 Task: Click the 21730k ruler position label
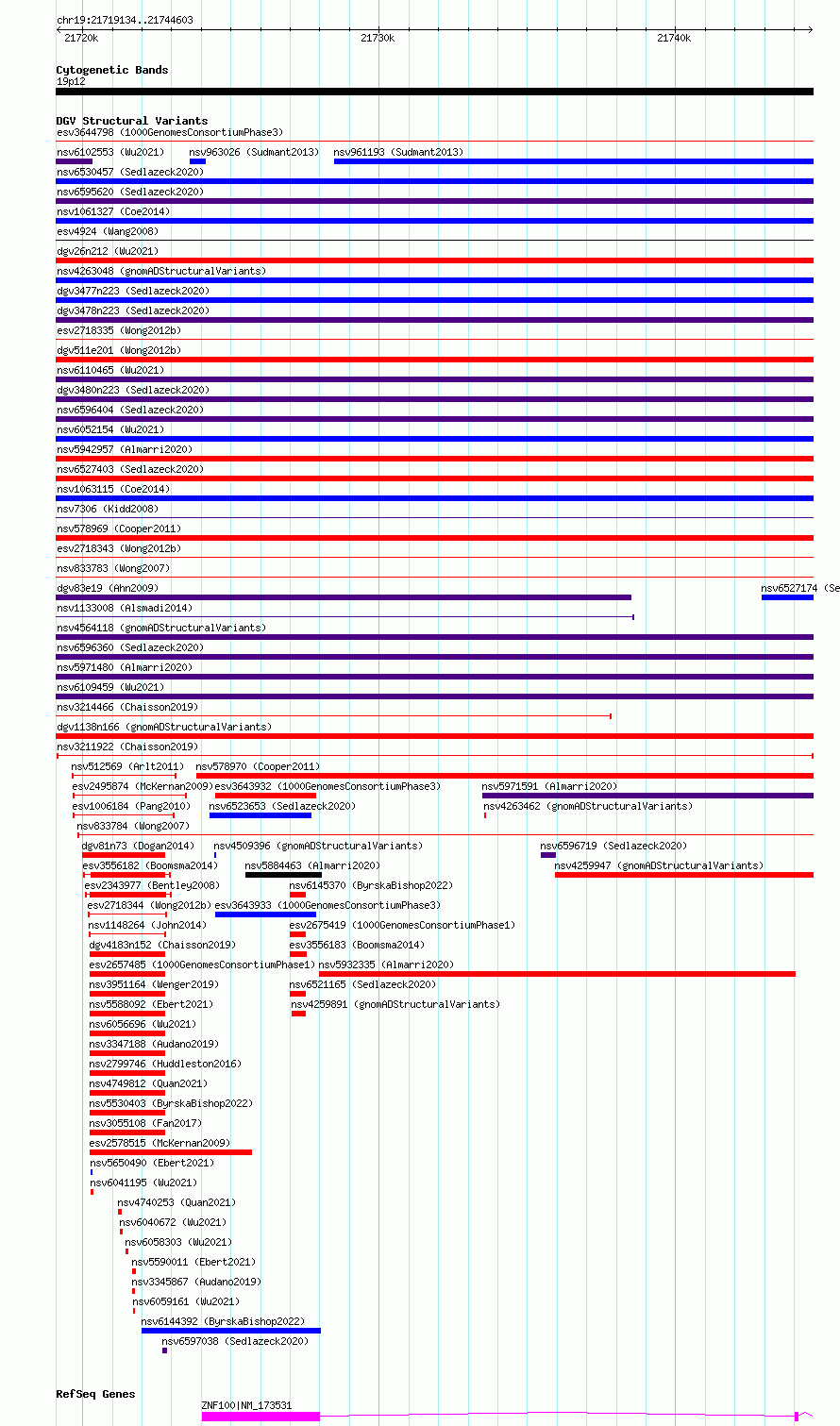(378, 38)
